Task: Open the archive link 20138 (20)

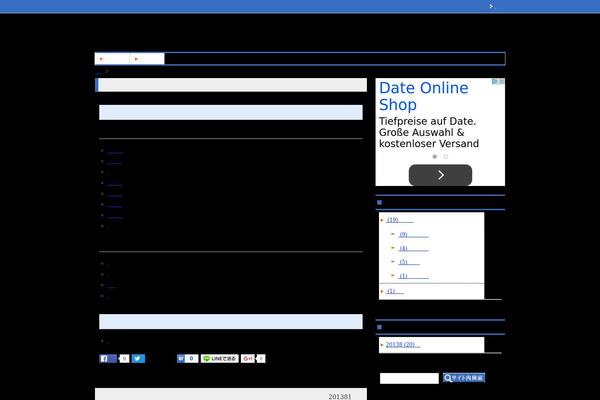Action: [x=403, y=344]
